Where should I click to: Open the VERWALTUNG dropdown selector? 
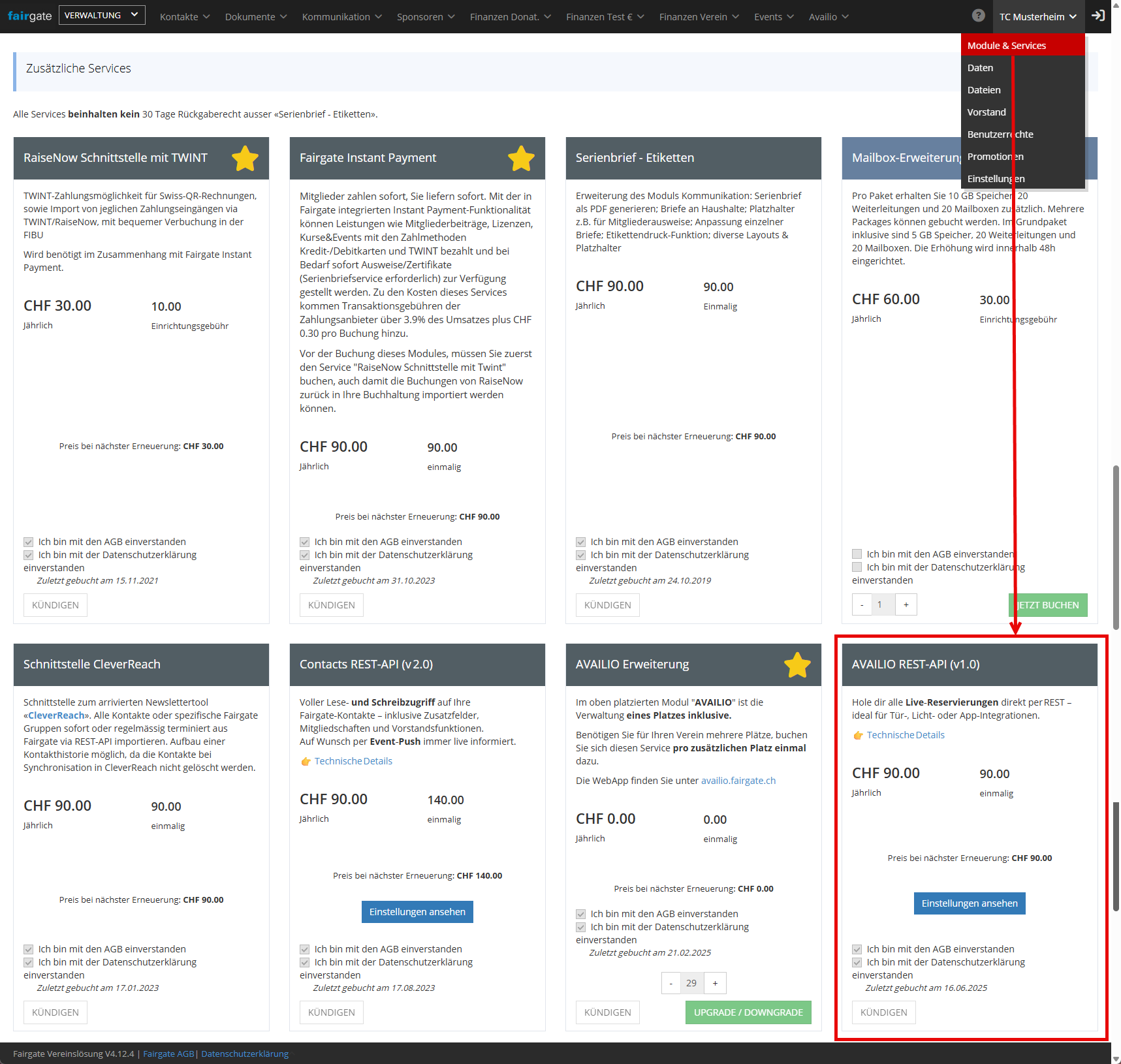coord(102,15)
